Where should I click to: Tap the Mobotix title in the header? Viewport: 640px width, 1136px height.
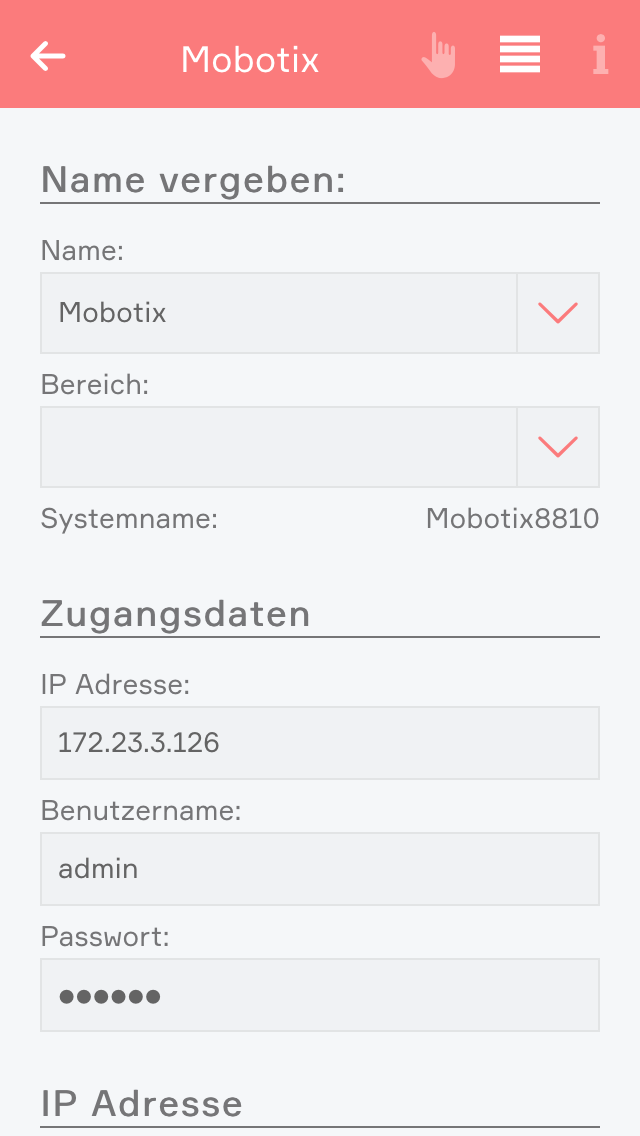[250, 60]
